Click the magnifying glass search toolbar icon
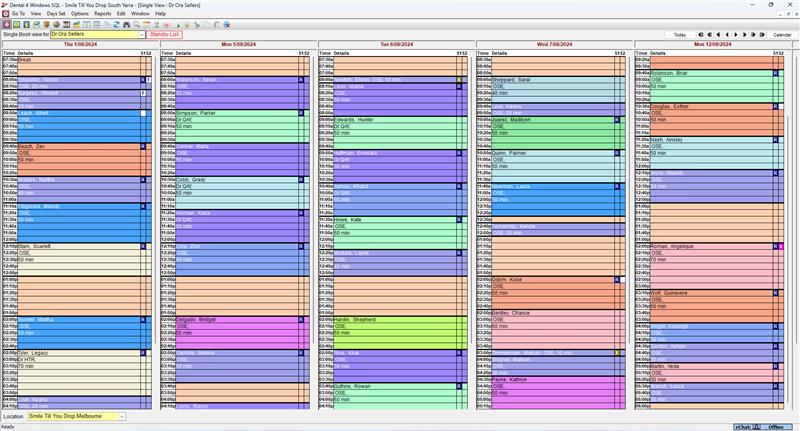The width and height of the screenshot is (800, 431). click(136, 24)
